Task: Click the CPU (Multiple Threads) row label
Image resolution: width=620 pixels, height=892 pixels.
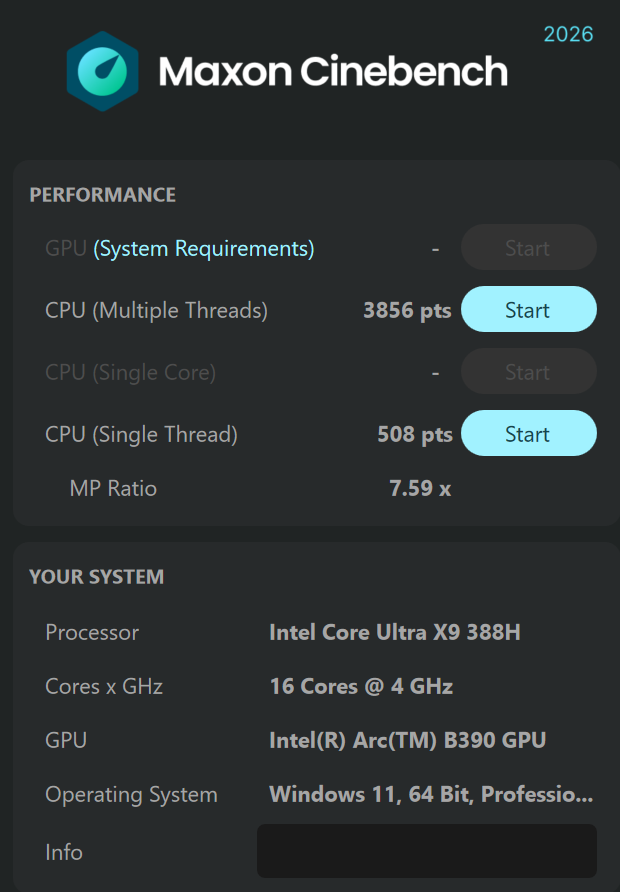Action: click(156, 310)
